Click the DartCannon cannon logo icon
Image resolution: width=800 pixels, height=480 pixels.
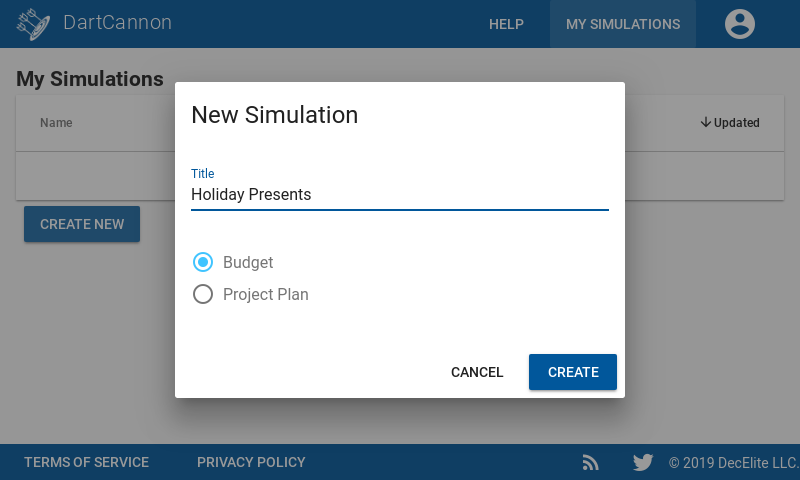pos(33,24)
